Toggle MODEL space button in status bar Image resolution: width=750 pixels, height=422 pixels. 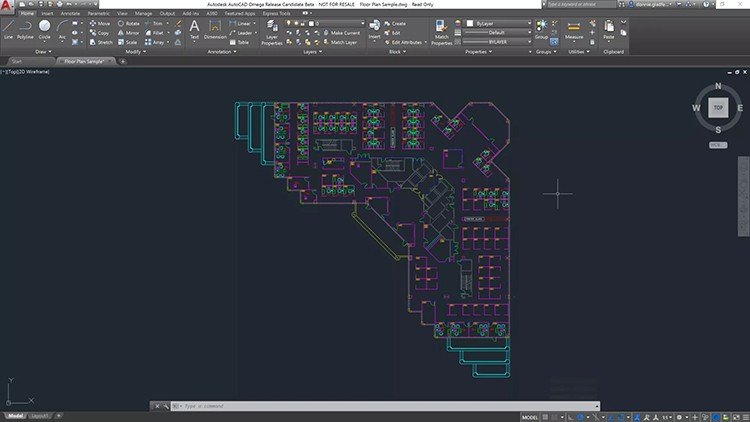(x=530, y=417)
